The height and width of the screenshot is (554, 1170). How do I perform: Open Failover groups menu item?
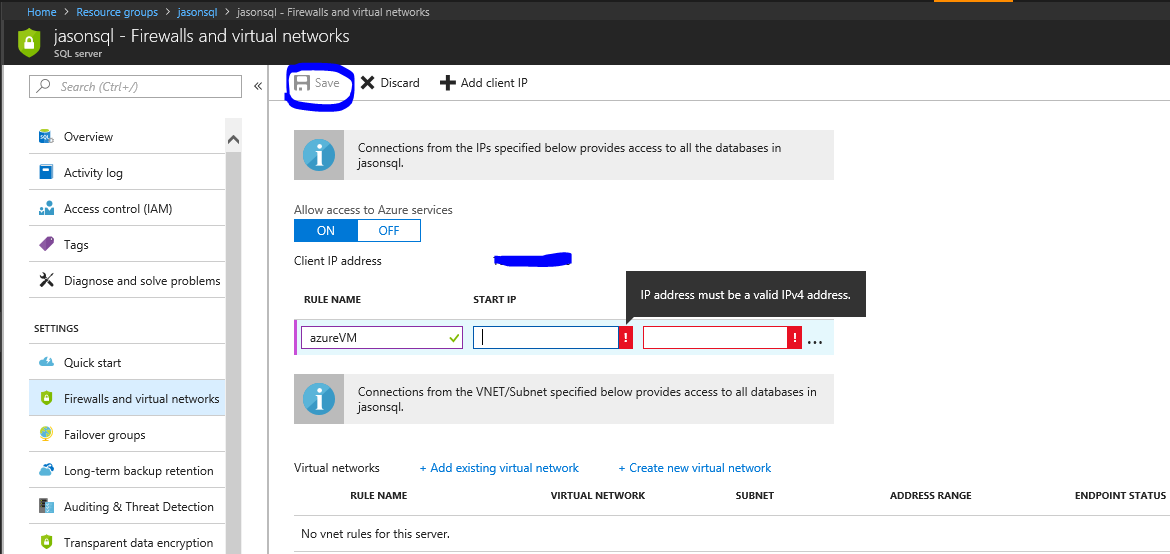127,435
